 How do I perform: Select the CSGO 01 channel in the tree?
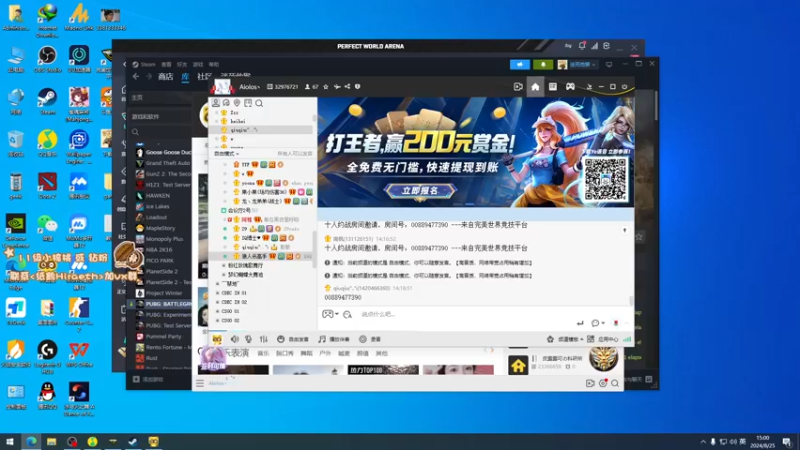pos(228,311)
